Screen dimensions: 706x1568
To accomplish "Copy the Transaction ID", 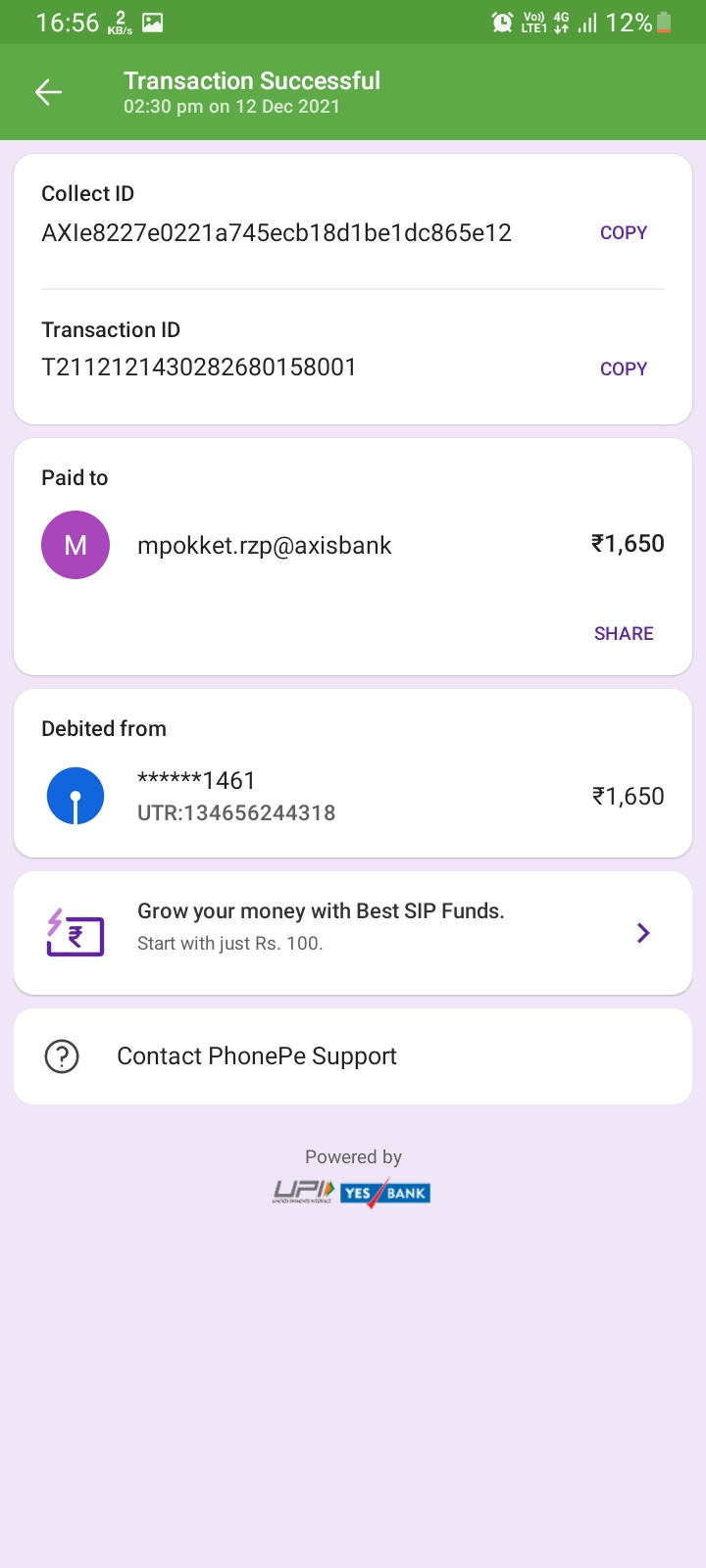I will (x=624, y=369).
